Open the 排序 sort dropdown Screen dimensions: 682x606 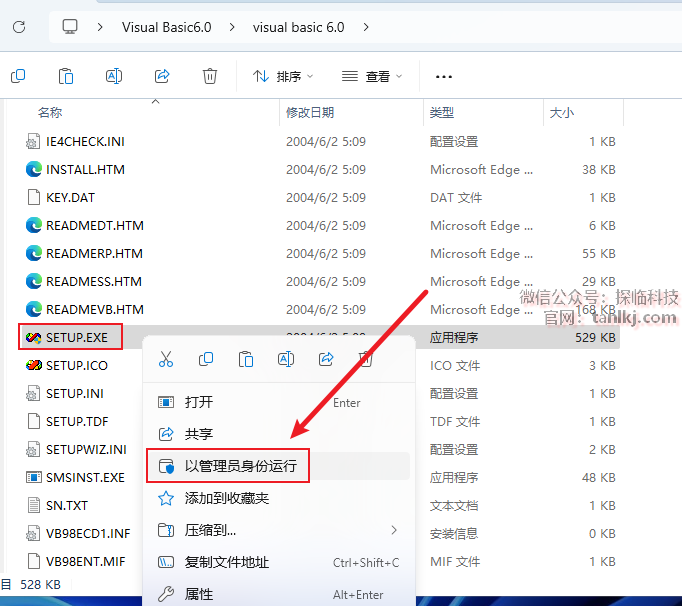[x=283, y=77]
